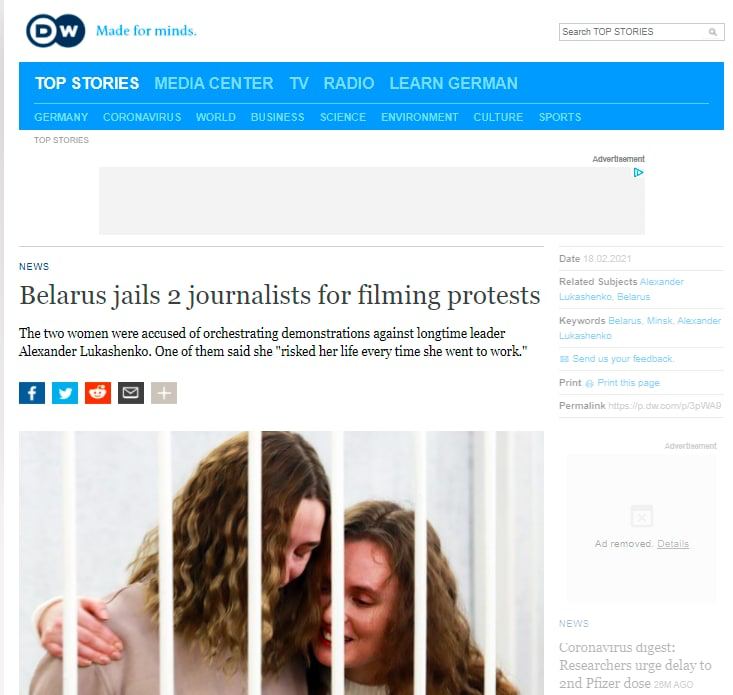
Task: Click the search magnifier icon
Action: tap(712, 32)
